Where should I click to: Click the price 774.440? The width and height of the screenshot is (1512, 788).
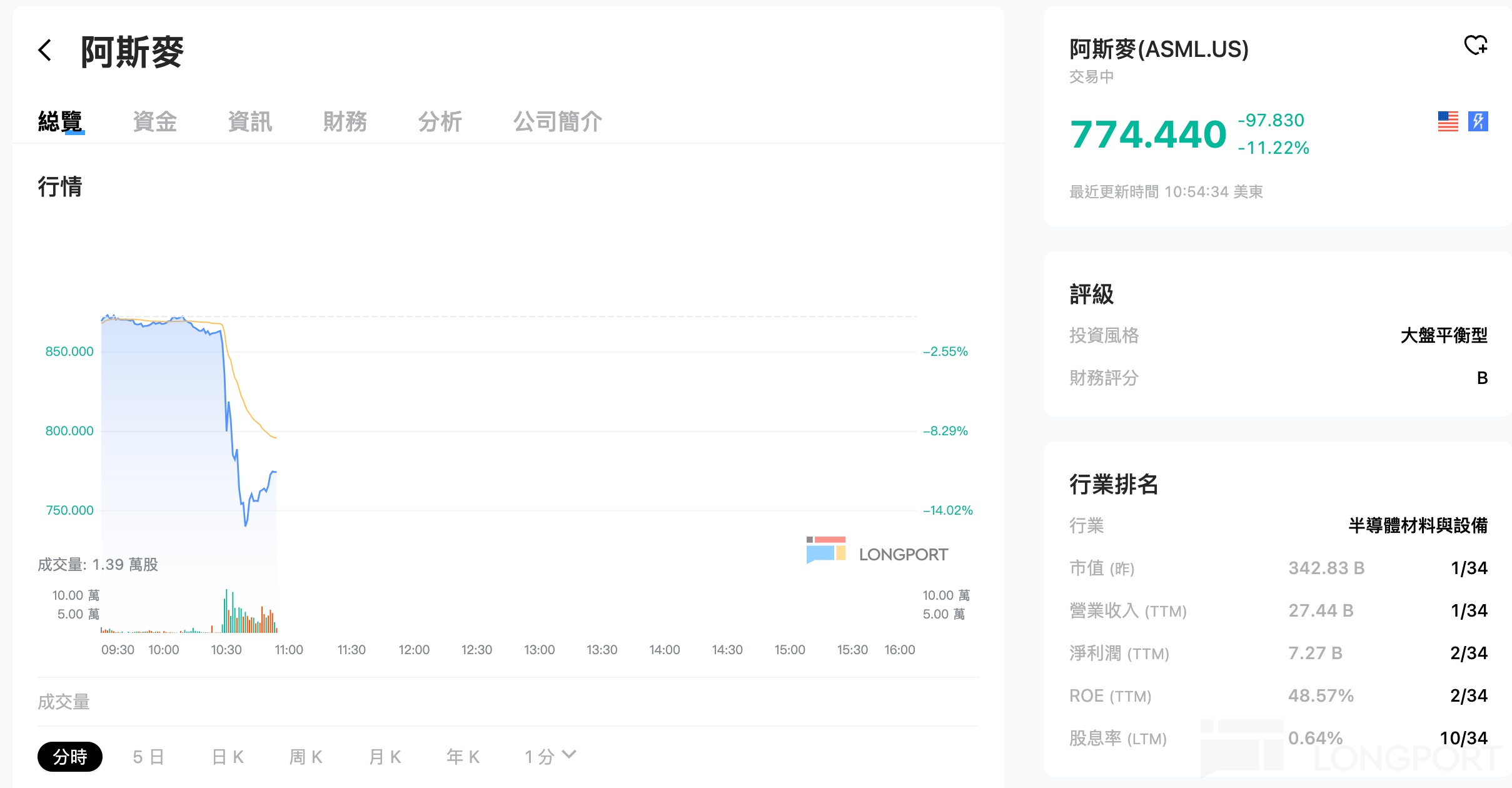point(1148,134)
